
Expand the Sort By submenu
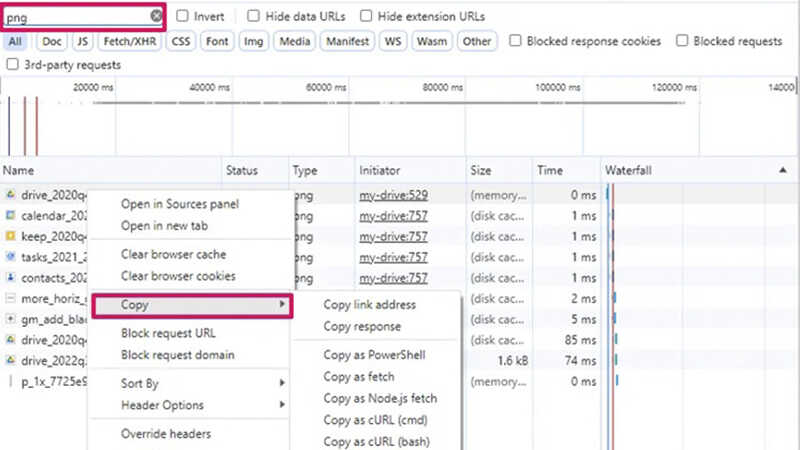coord(190,383)
